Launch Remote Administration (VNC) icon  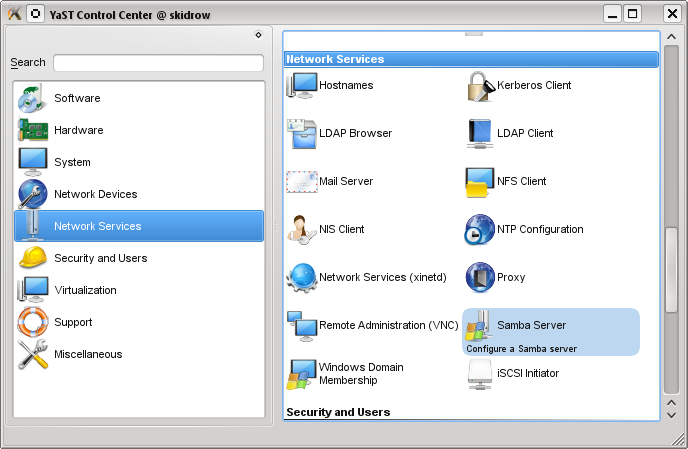(302, 326)
